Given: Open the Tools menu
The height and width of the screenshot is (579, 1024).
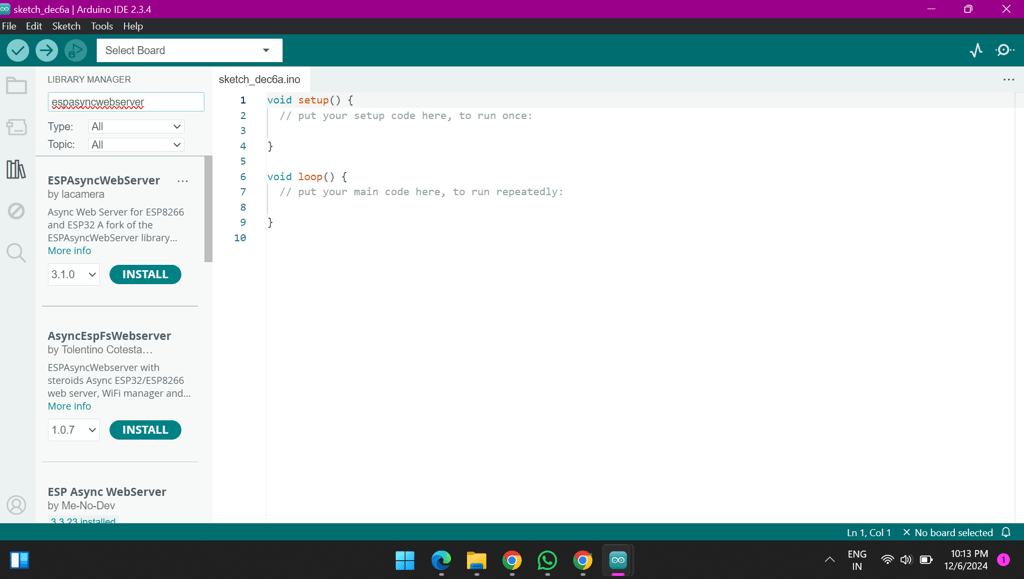Looking at the screenshot, I should 102,26.
